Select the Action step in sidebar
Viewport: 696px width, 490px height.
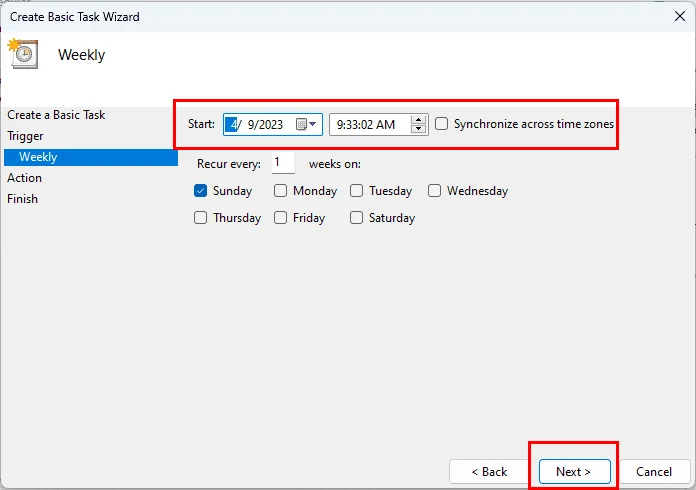pyautogui.click(x=24, y=178)
